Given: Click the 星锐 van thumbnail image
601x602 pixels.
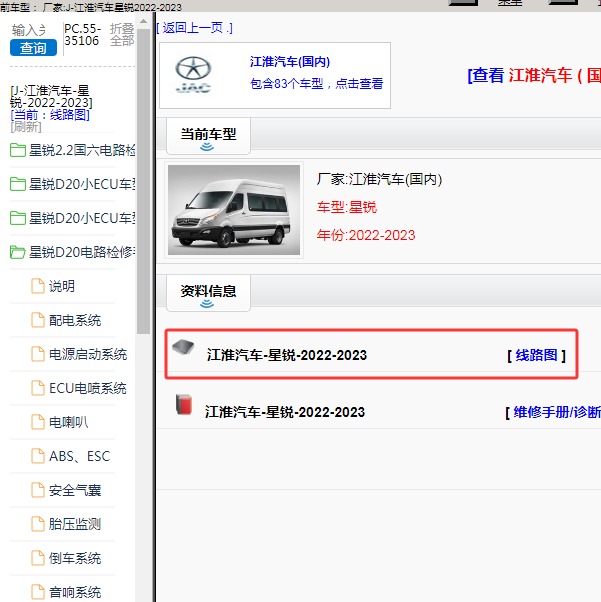Looking at the screenshot, I should 234,210.
